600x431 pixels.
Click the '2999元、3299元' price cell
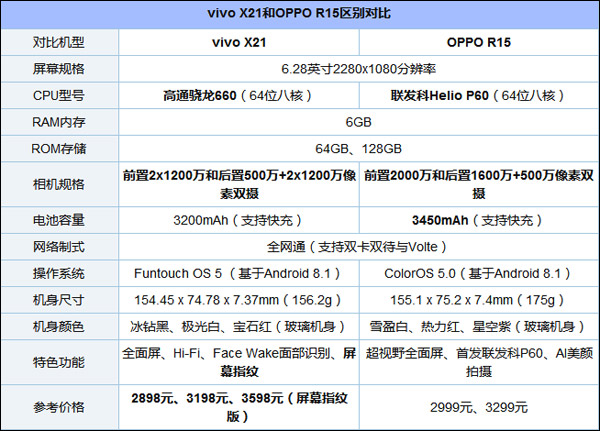click(479, 407)
